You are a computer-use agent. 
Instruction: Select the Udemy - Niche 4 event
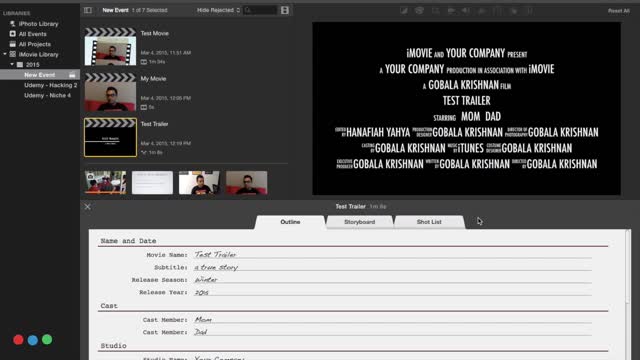click(47, 95)
